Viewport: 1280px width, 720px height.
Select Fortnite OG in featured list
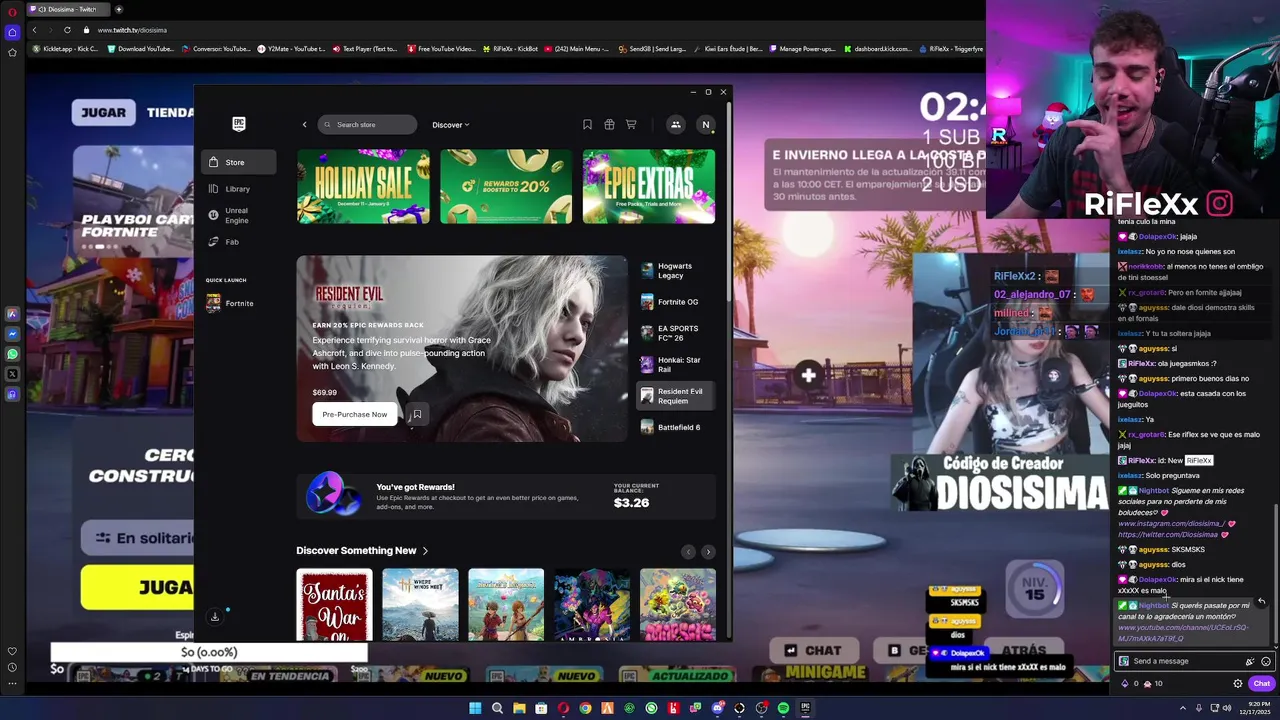pos(676,302)
